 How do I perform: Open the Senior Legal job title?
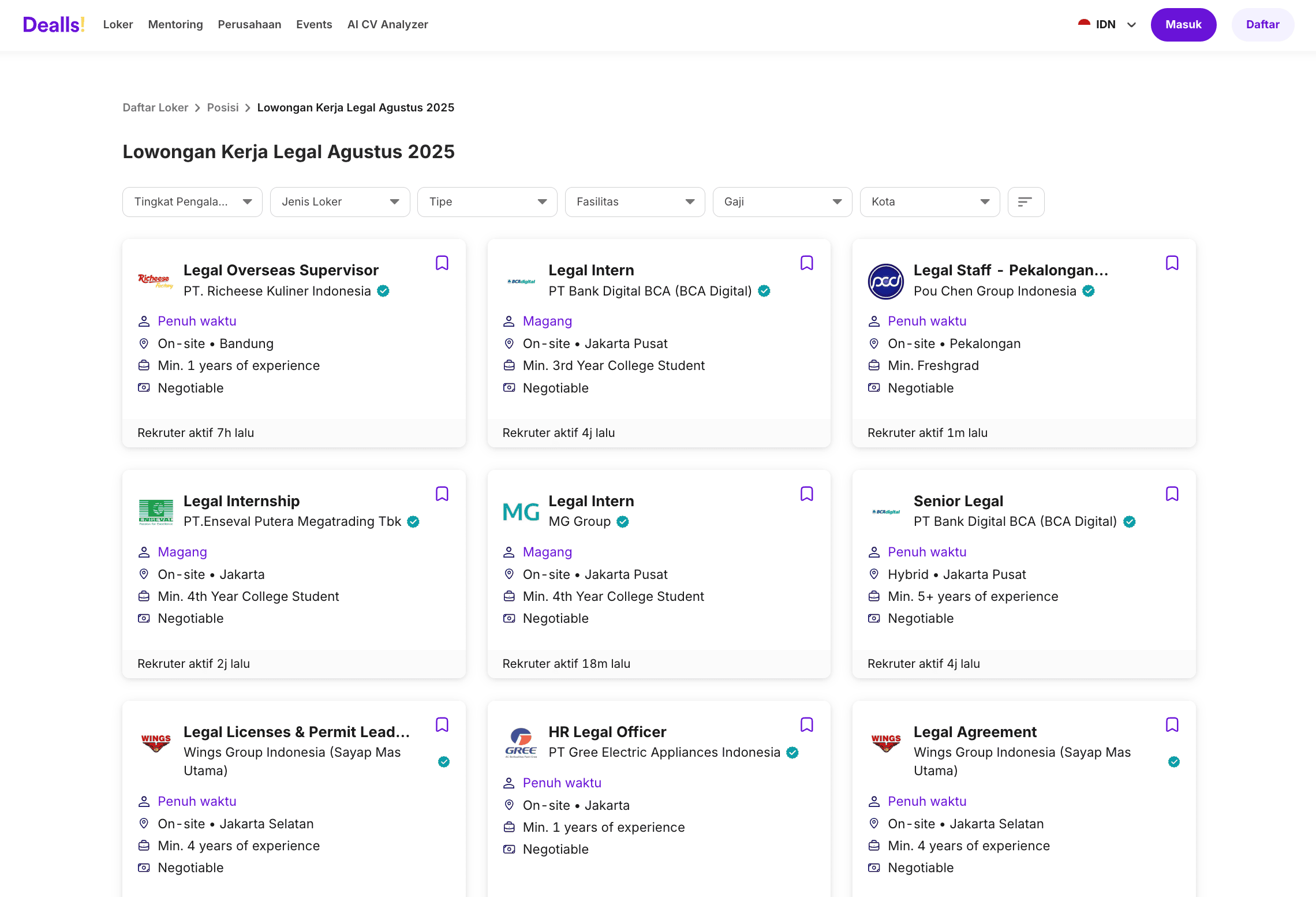(958, 501)
